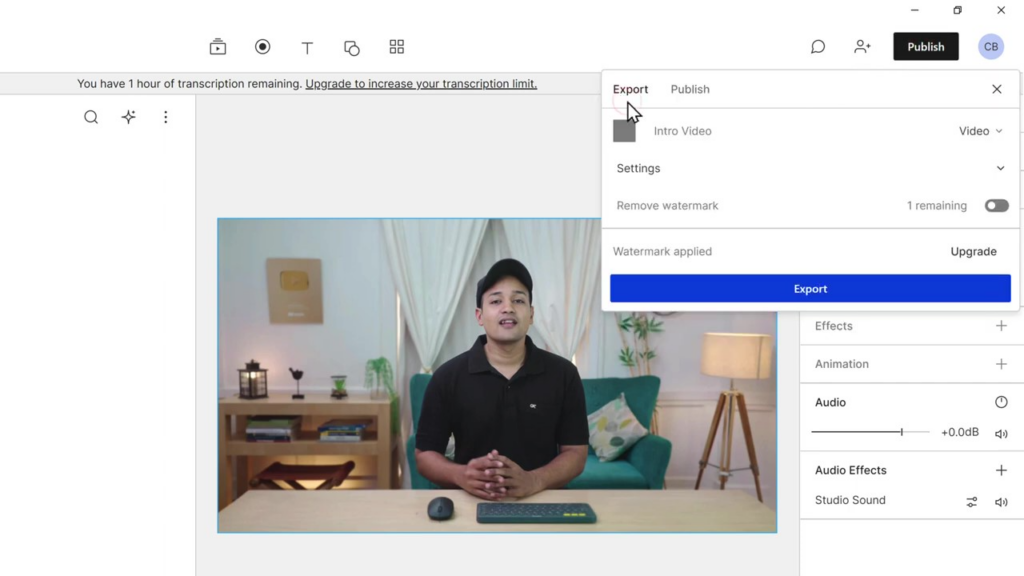The width and height of the screenshot is (1024, 576).
Task: Add an animation with the Animation plus
Action: [1001, 364]
